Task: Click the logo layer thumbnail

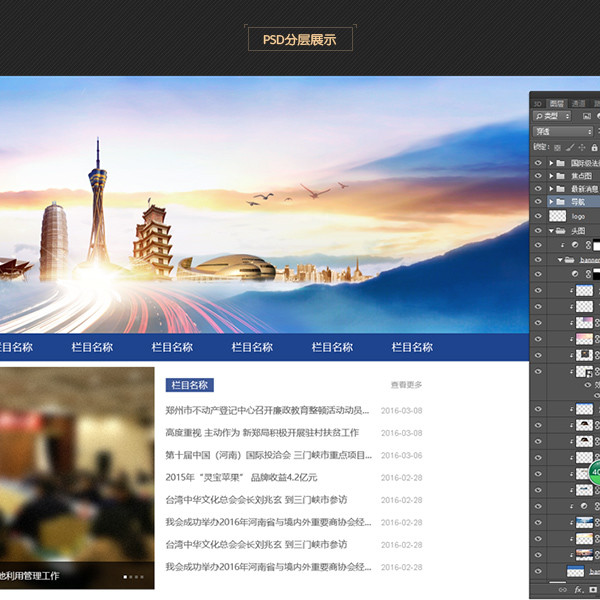Action: point(558,216)
